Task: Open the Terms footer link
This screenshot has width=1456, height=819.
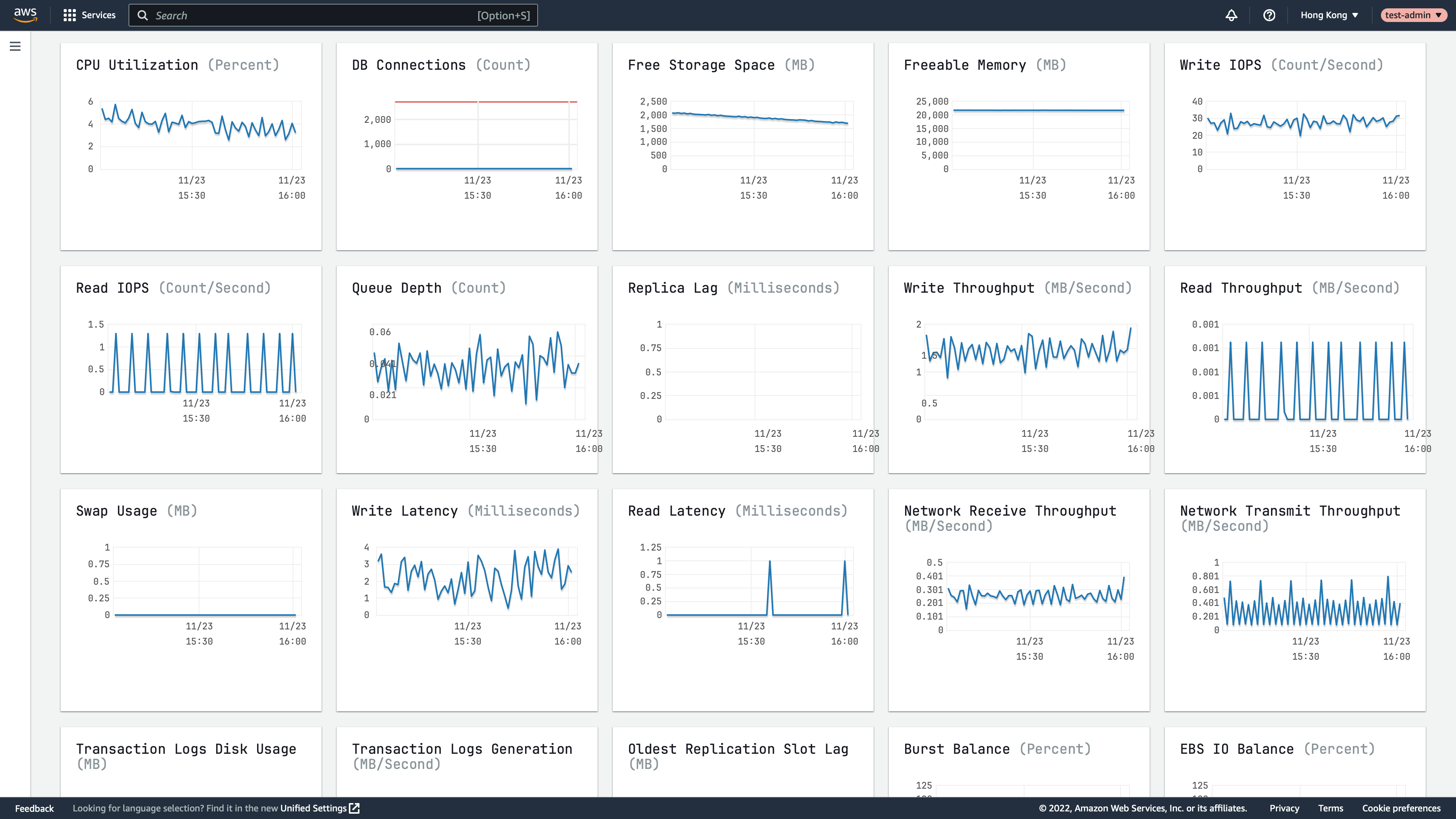Action: point(1330,808)
